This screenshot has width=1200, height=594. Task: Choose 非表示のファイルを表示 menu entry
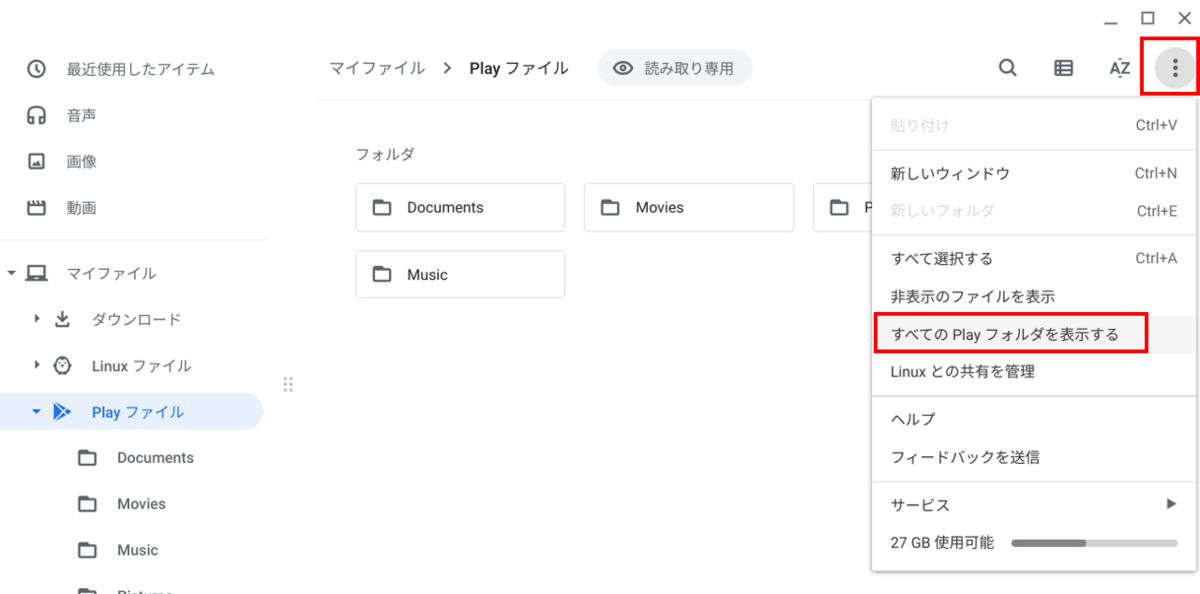1034,296
